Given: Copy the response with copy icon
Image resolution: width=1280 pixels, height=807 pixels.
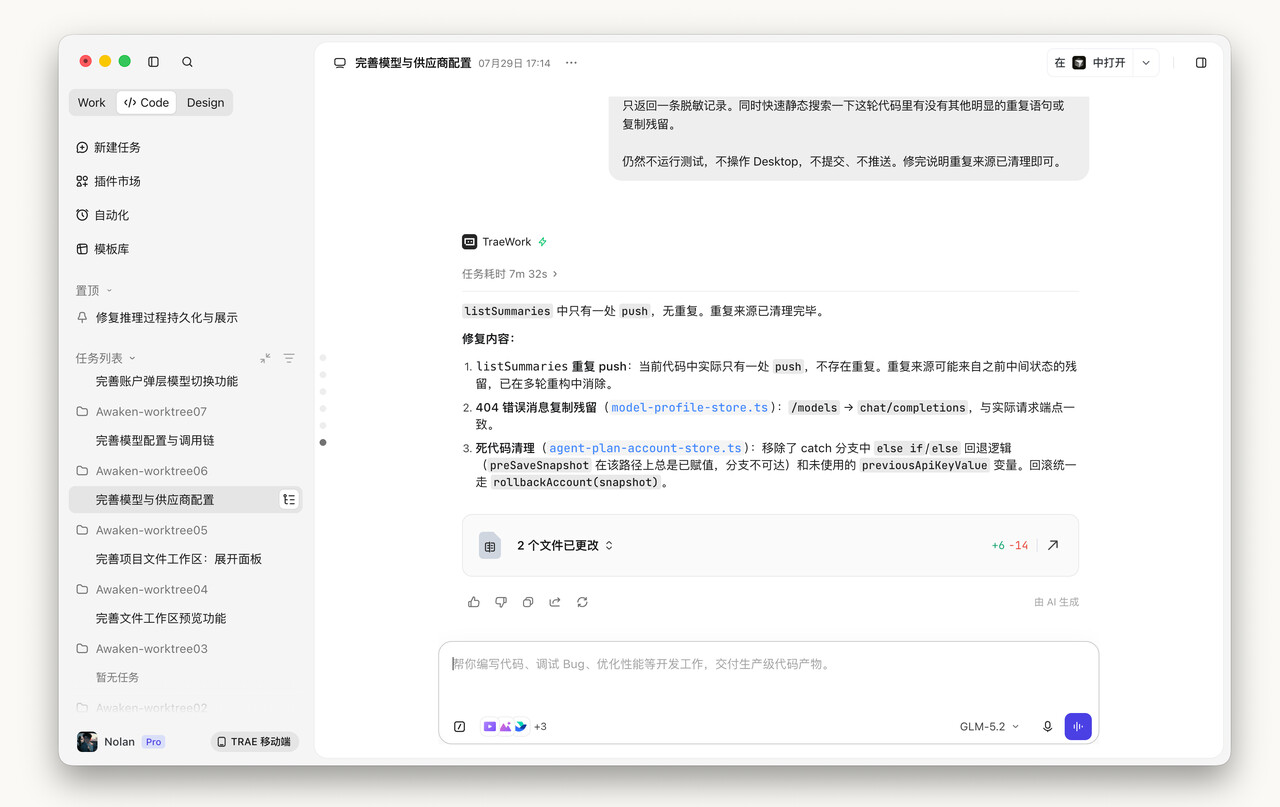Looking at the screenshot, I should [528, 602].
